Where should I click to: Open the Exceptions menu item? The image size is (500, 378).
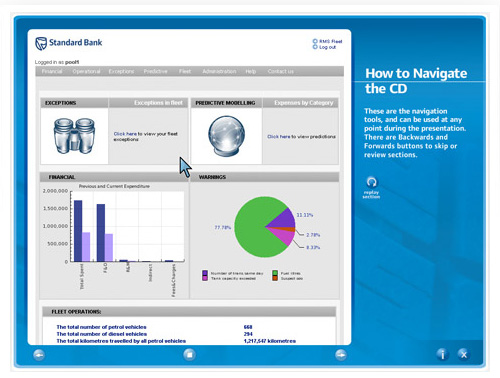121,71
